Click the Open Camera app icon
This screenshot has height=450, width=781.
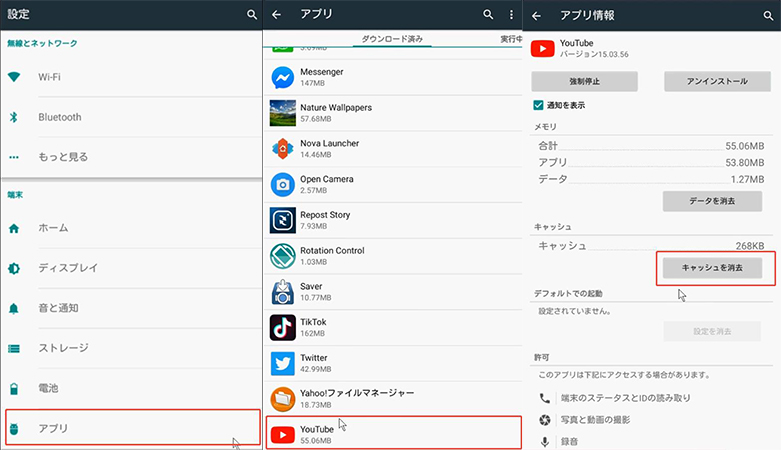282,184
